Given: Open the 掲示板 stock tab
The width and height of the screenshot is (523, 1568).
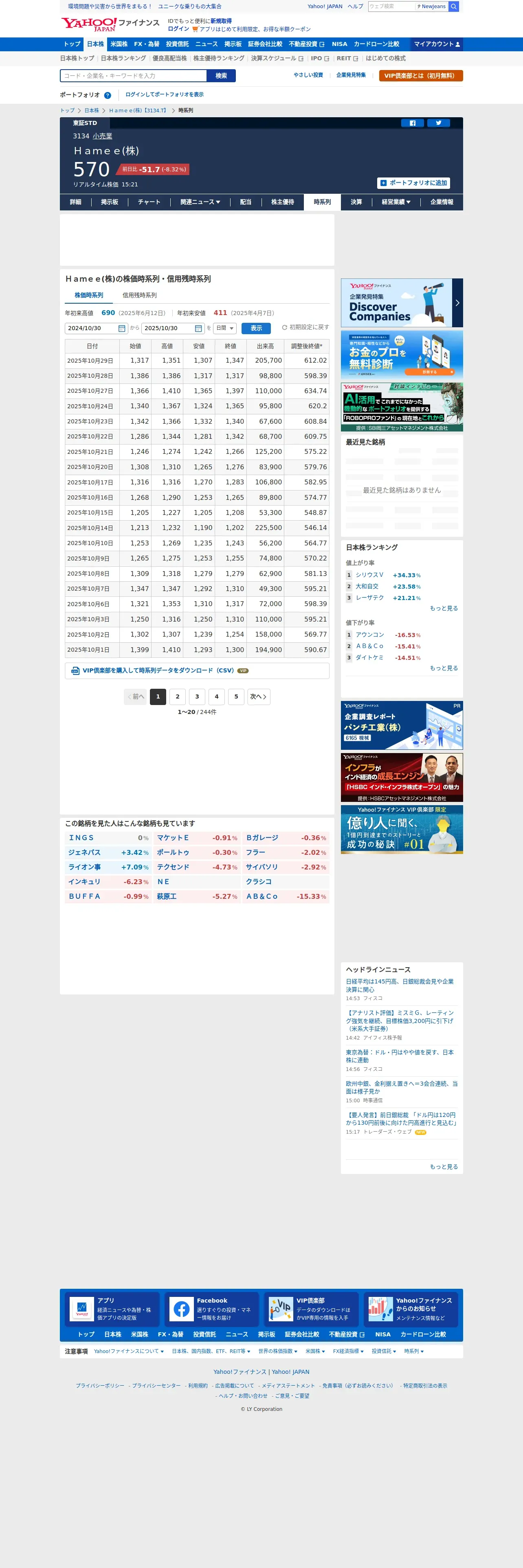Looking at the screenshot, I should (110, 202).
